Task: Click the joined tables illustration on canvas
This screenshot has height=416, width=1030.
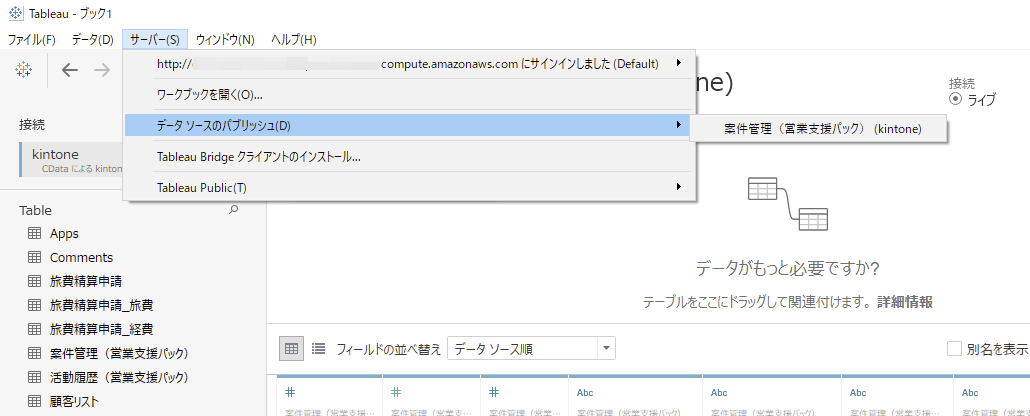Action: pyautogui.click(x=788, y=203)
